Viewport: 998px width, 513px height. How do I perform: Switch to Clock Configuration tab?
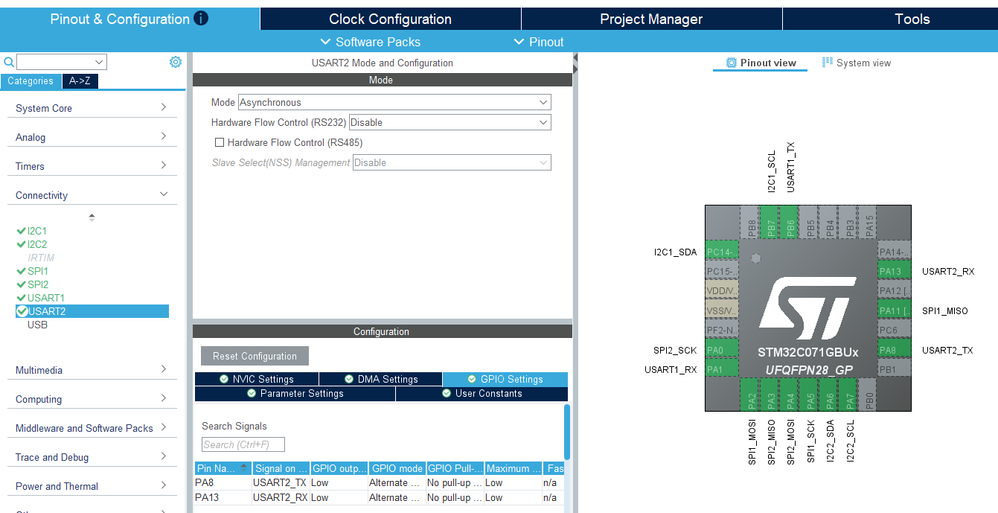pyautogui.click(x=390, y=19)
